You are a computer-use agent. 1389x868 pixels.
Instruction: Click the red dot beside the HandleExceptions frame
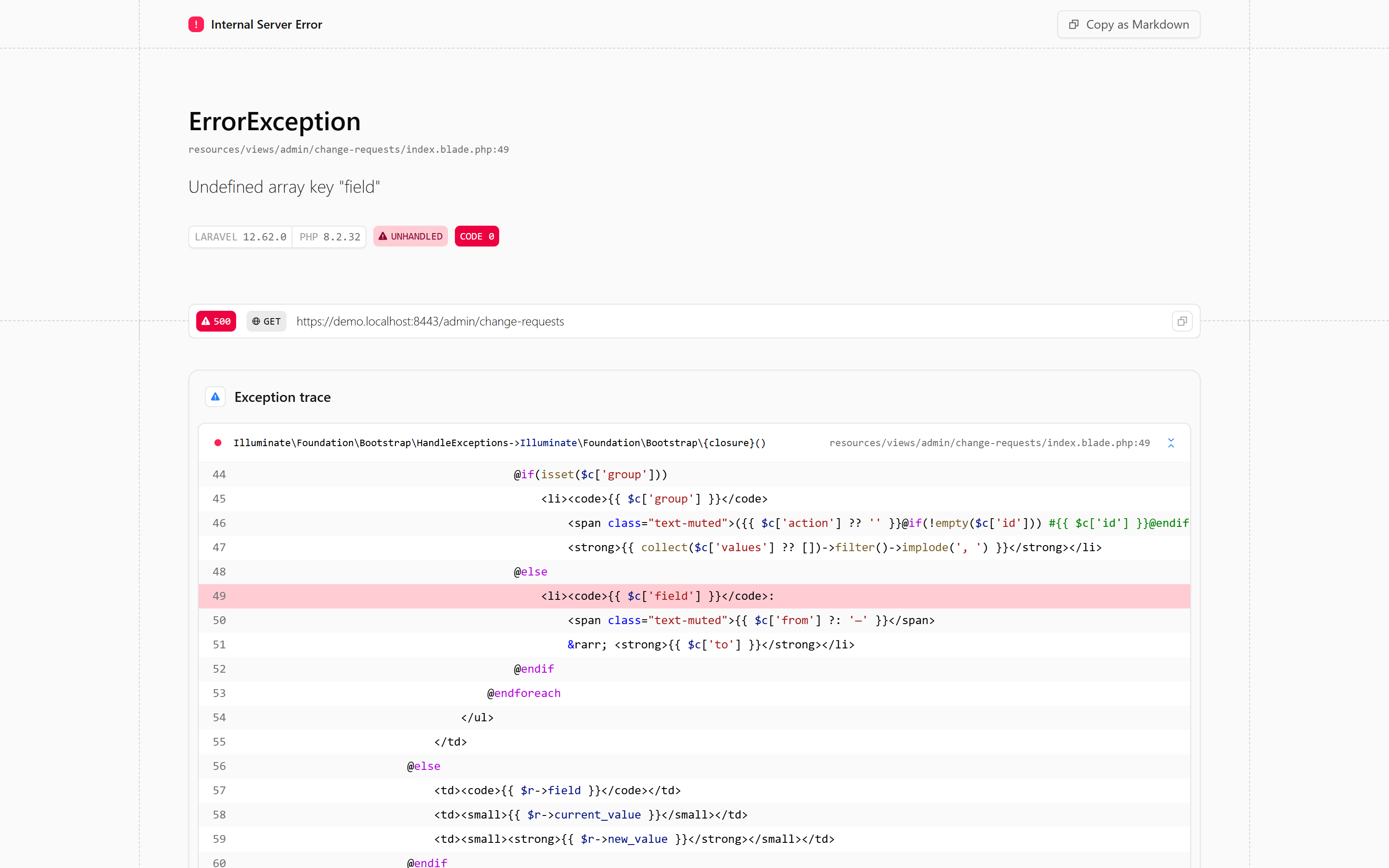218,443
